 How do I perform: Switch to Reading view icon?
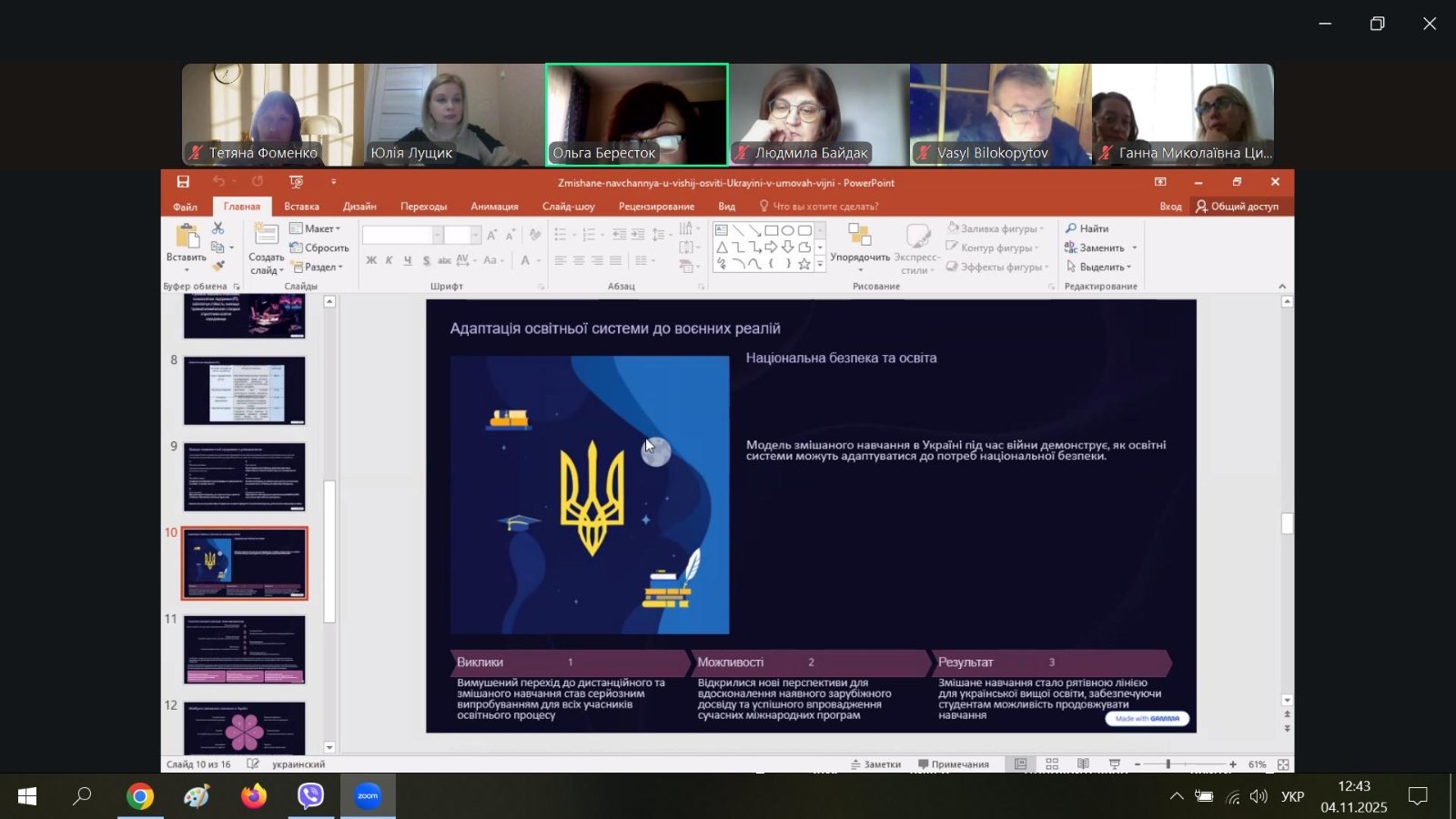click(x=1083, y=764)
